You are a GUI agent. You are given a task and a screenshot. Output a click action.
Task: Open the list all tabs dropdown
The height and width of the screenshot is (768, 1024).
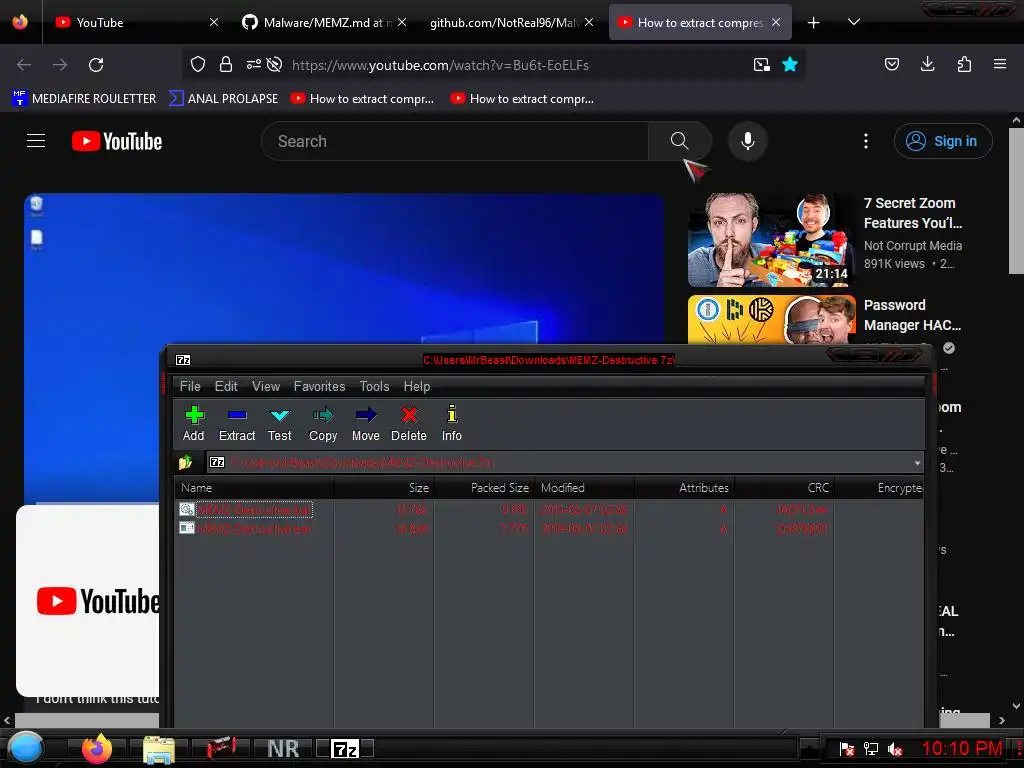854,22
